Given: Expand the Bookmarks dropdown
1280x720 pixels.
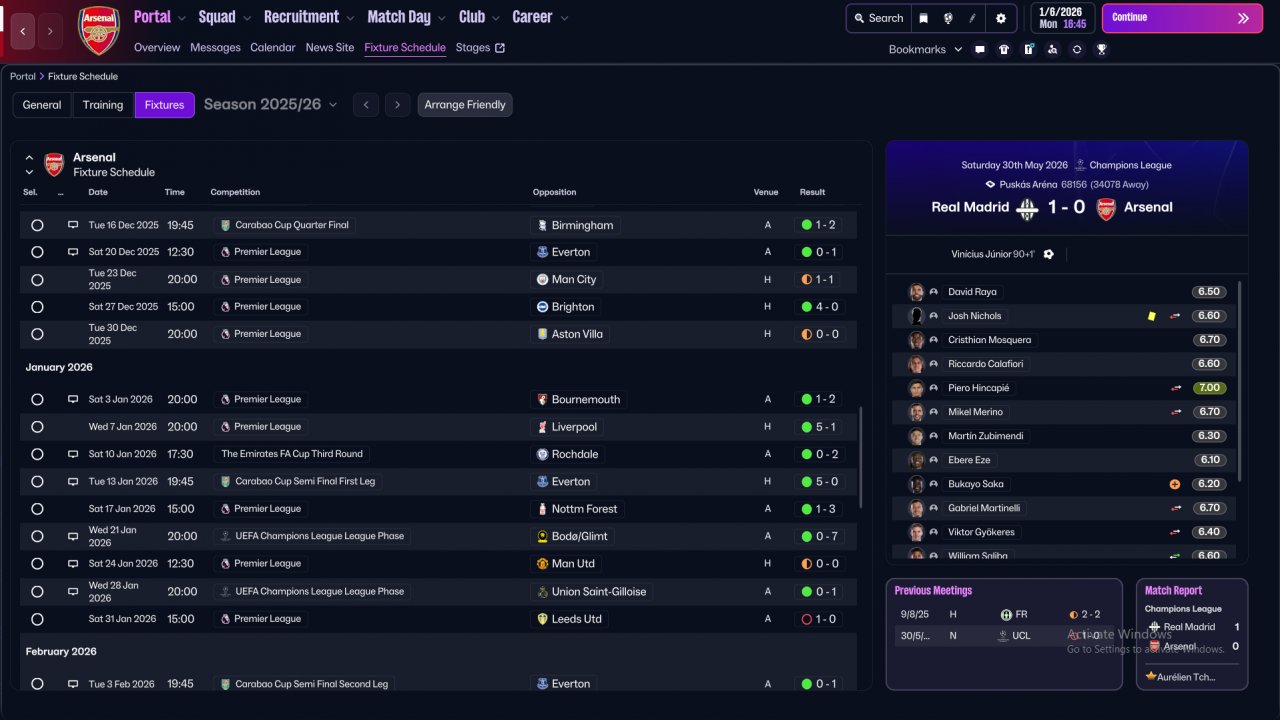Looking at the screenshot, I should pyautogui.click(x=926, y=49).
